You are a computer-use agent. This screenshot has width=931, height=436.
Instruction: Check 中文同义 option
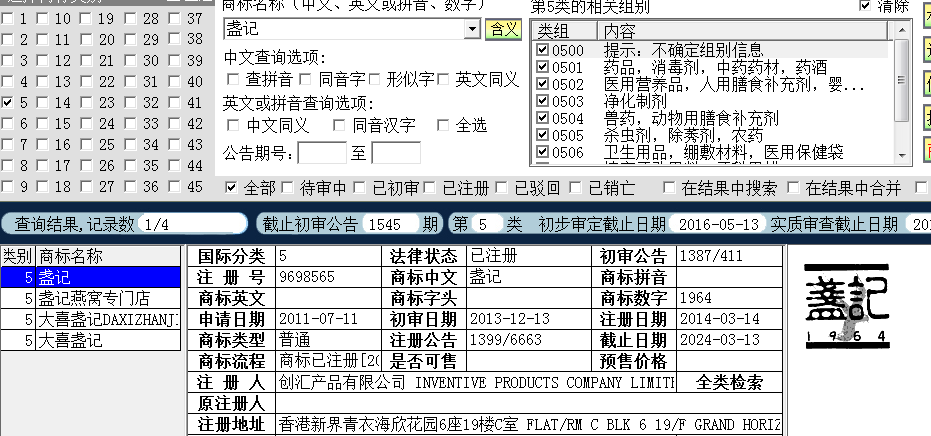233,125
